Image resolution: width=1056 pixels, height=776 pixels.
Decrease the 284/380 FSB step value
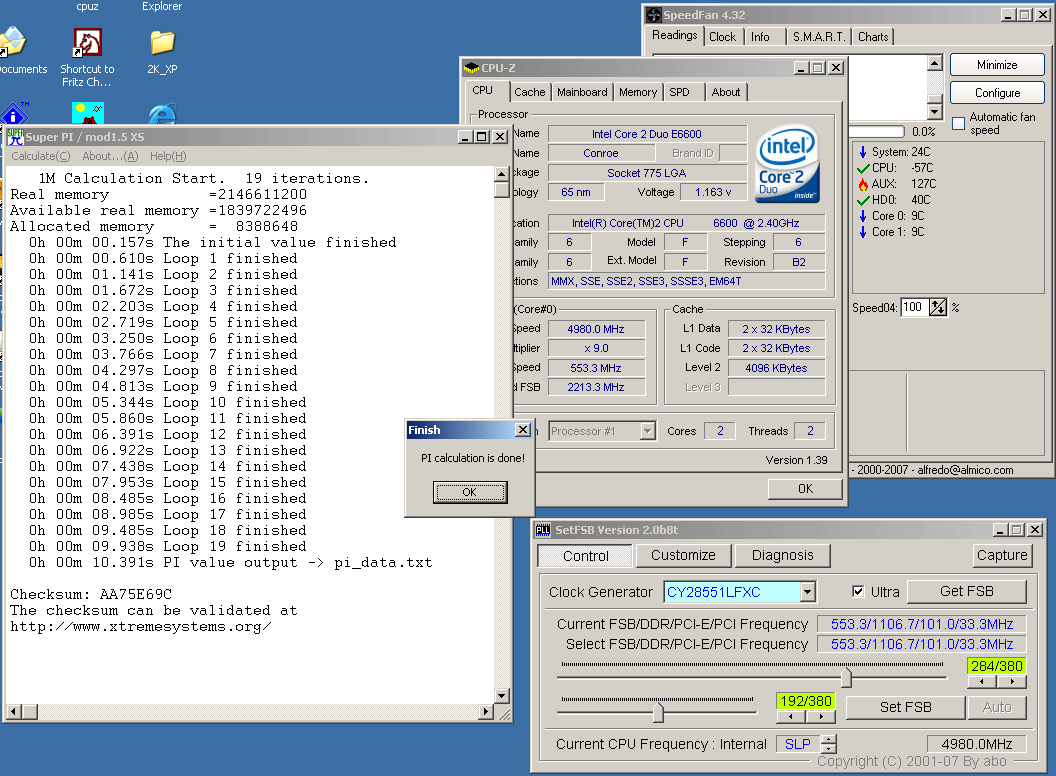pyautogui.click(x=982, y=682)
